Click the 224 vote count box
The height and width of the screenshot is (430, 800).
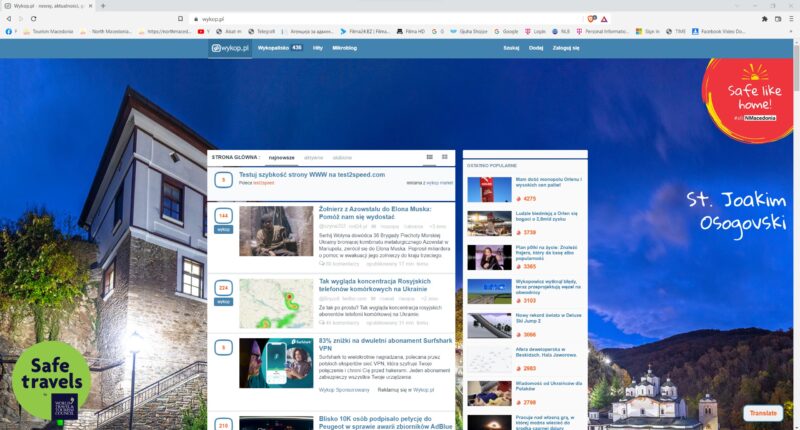pyautogui.click(x=223, y=288)
